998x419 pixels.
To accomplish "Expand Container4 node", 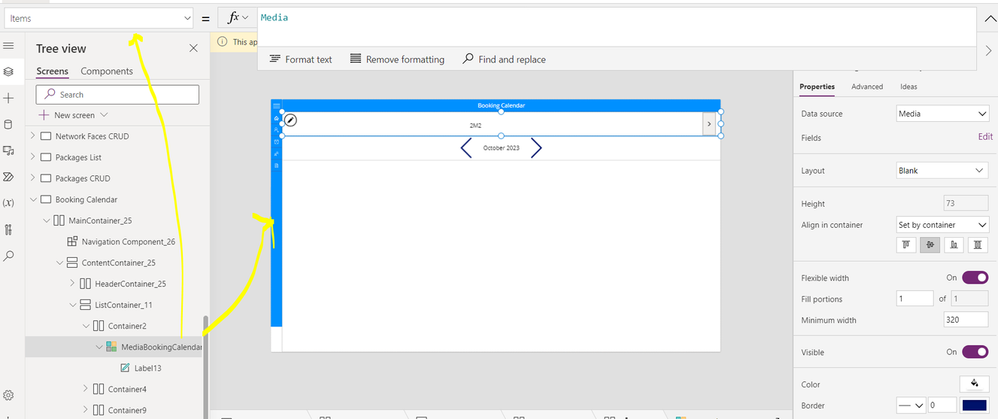I will click(x=85, y=389).
